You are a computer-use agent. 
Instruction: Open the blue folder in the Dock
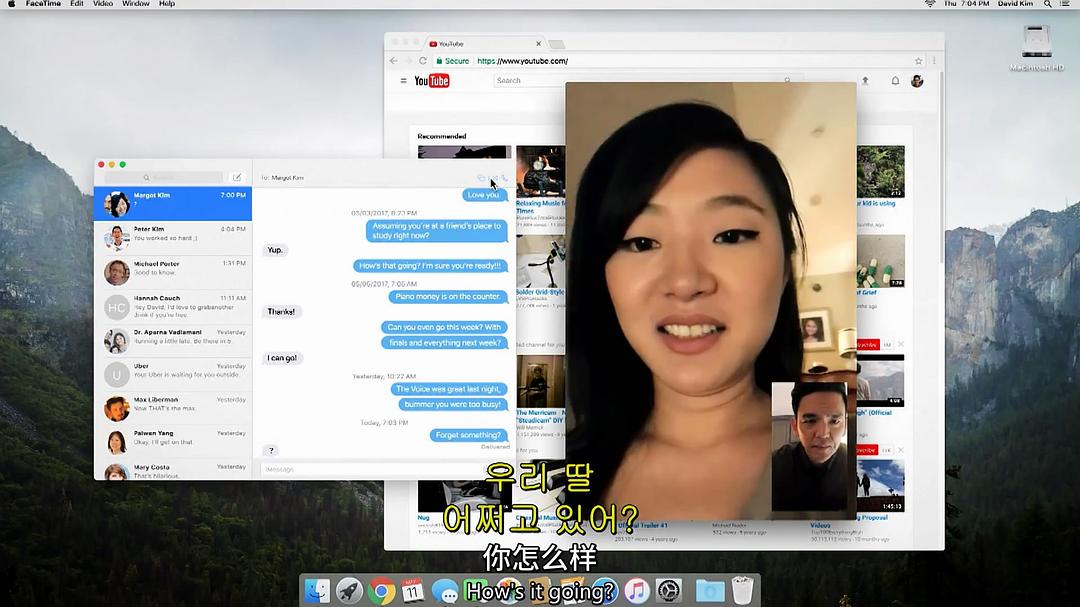pos(709,590)
